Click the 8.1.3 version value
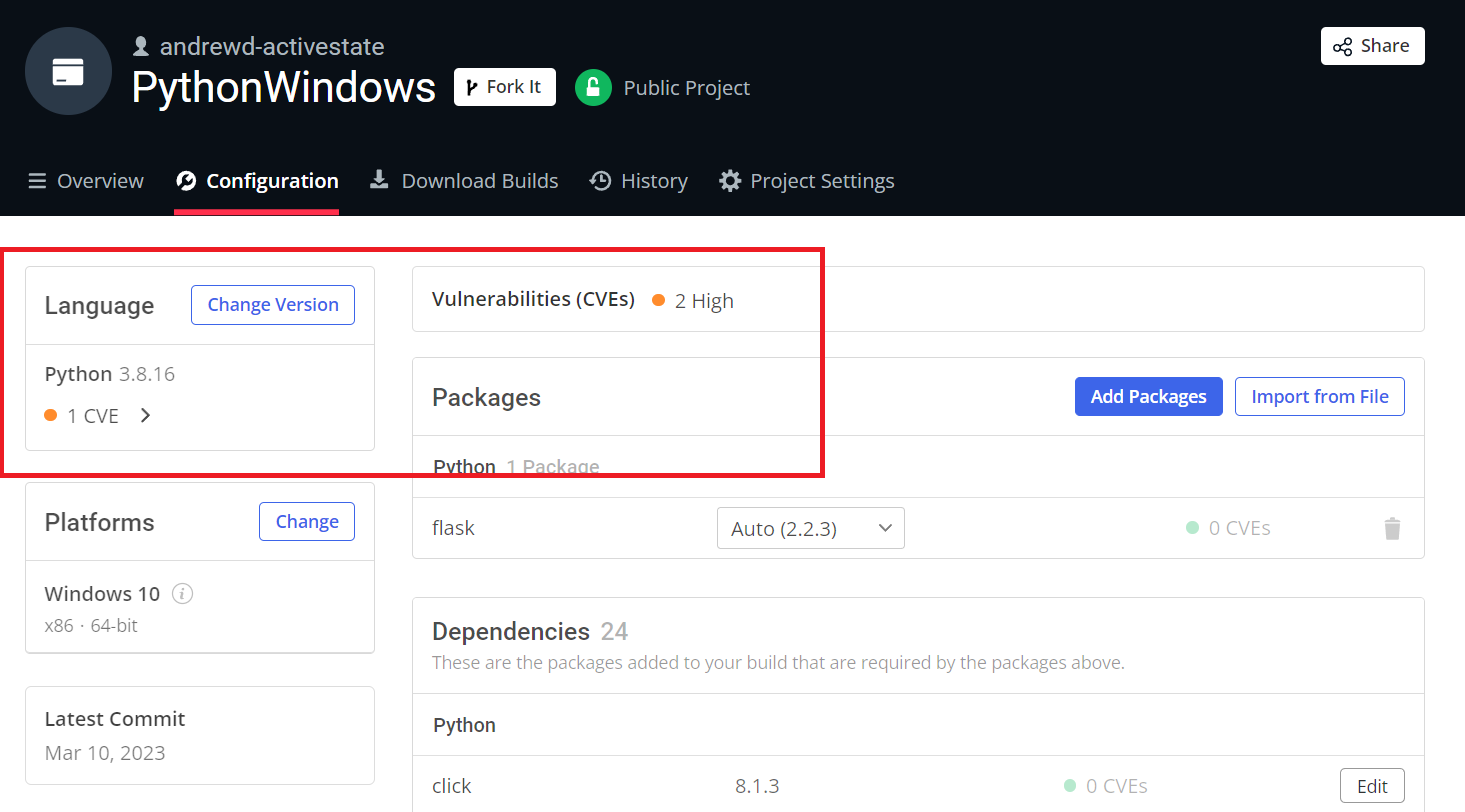The width and height of the screenshot is (1465, 812). [x=757, y=786]
